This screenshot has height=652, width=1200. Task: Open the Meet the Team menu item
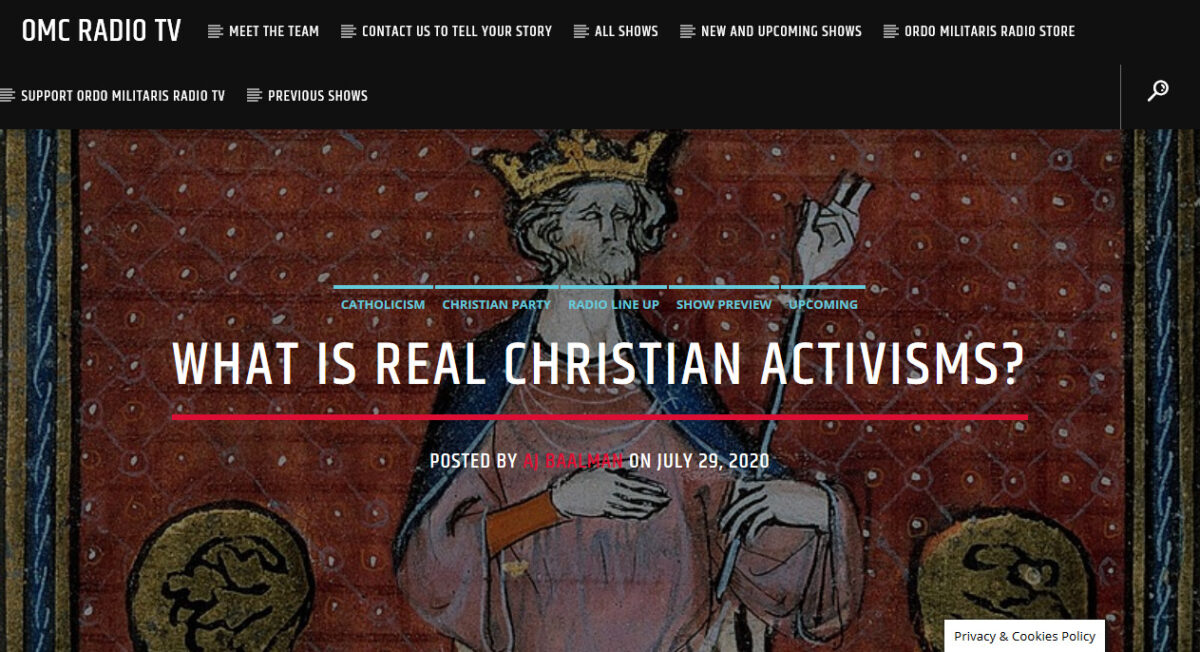coord(274,31)
